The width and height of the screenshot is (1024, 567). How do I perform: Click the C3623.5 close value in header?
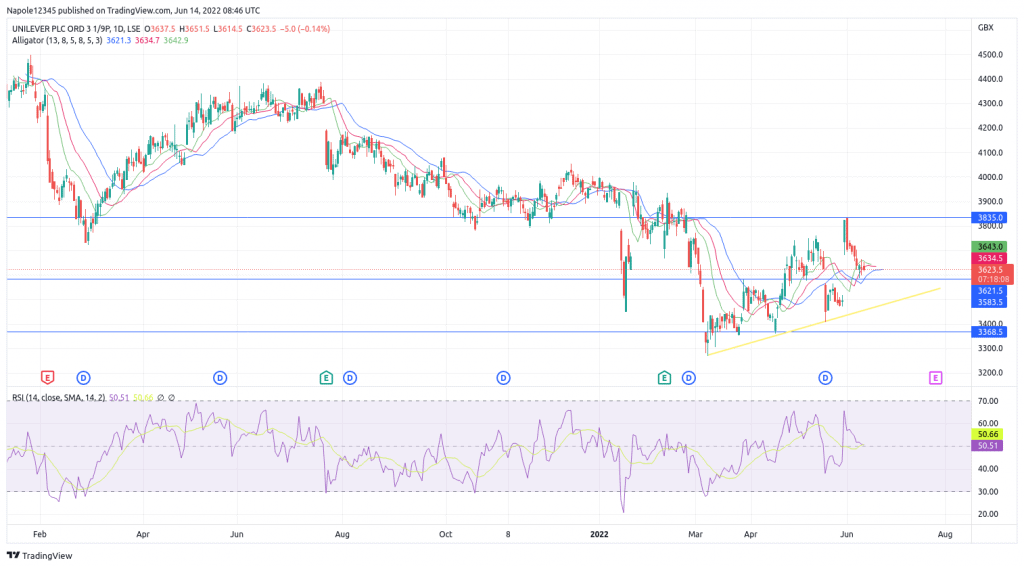point(261,29)
